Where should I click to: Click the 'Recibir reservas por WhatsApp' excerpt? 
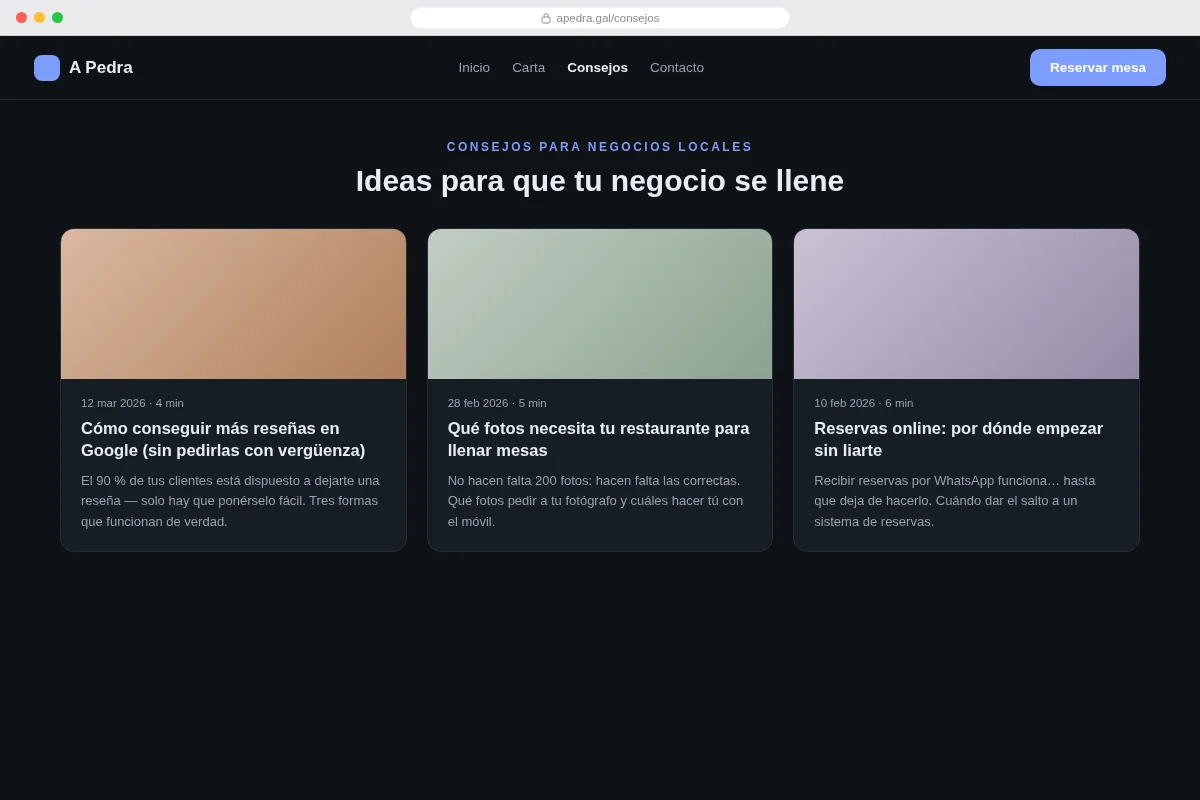(x=956, y=501)
